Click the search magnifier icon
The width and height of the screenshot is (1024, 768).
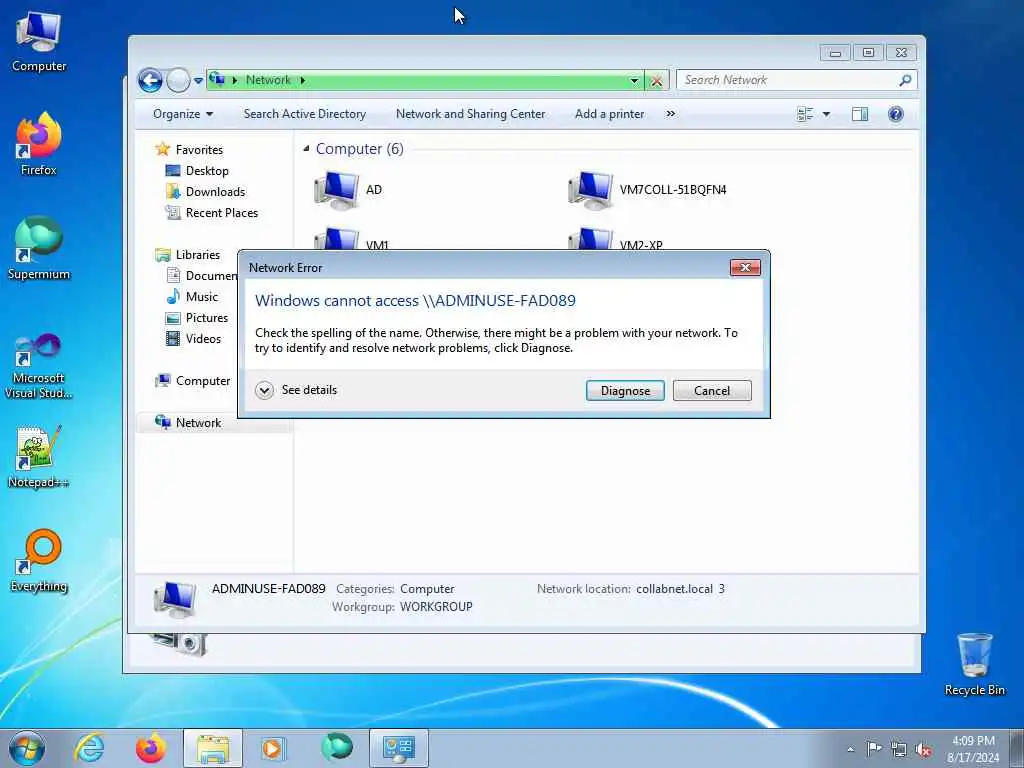(x=904, y=80)
